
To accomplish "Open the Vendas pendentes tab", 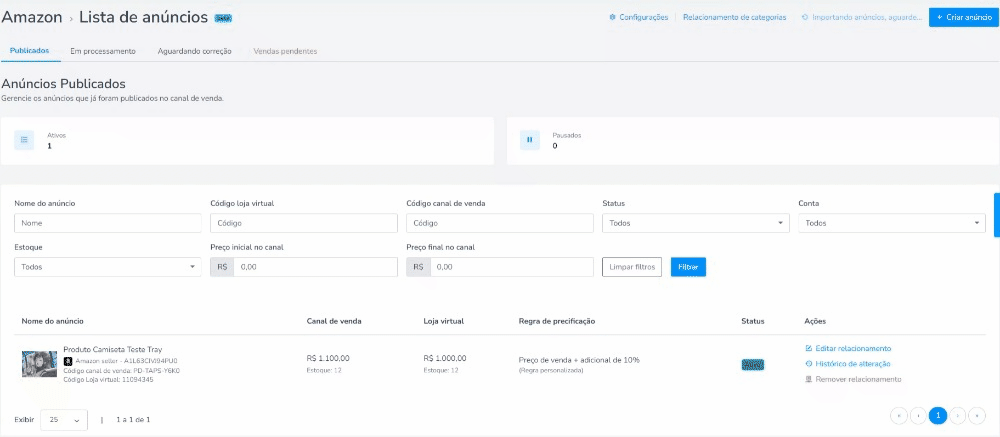I will [285, 51].
